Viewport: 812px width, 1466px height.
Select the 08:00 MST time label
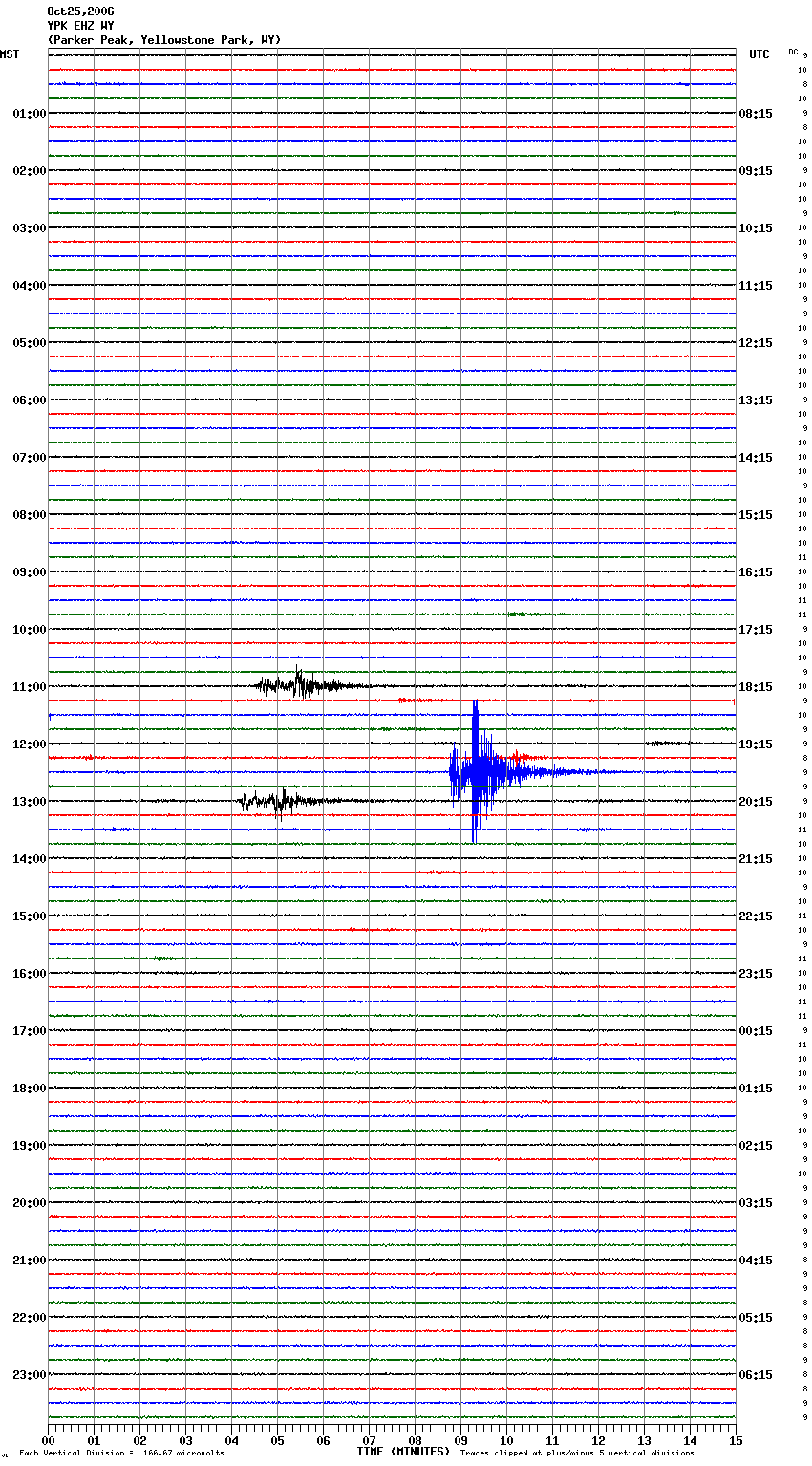pos(30,515)
